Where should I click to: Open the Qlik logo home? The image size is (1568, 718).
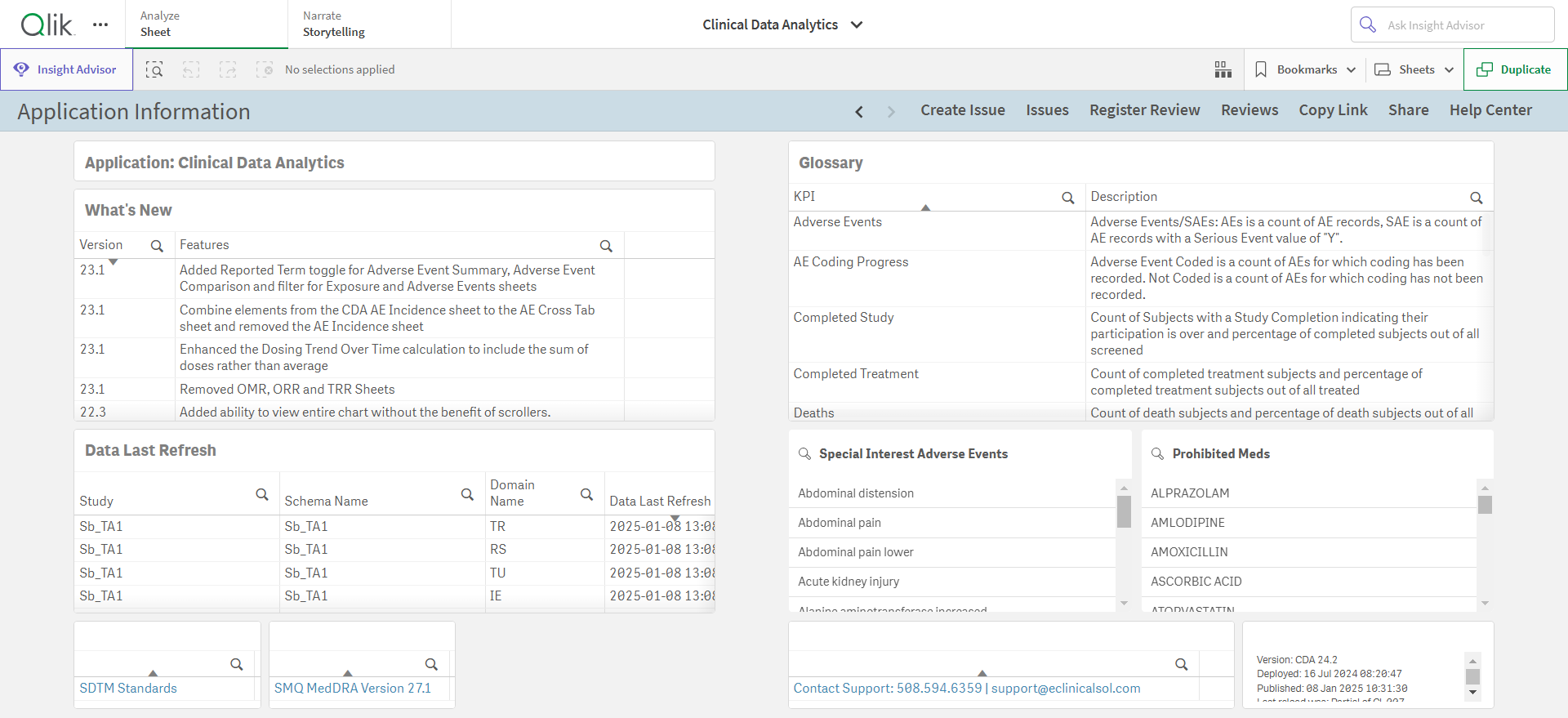(x=47, y=25)
